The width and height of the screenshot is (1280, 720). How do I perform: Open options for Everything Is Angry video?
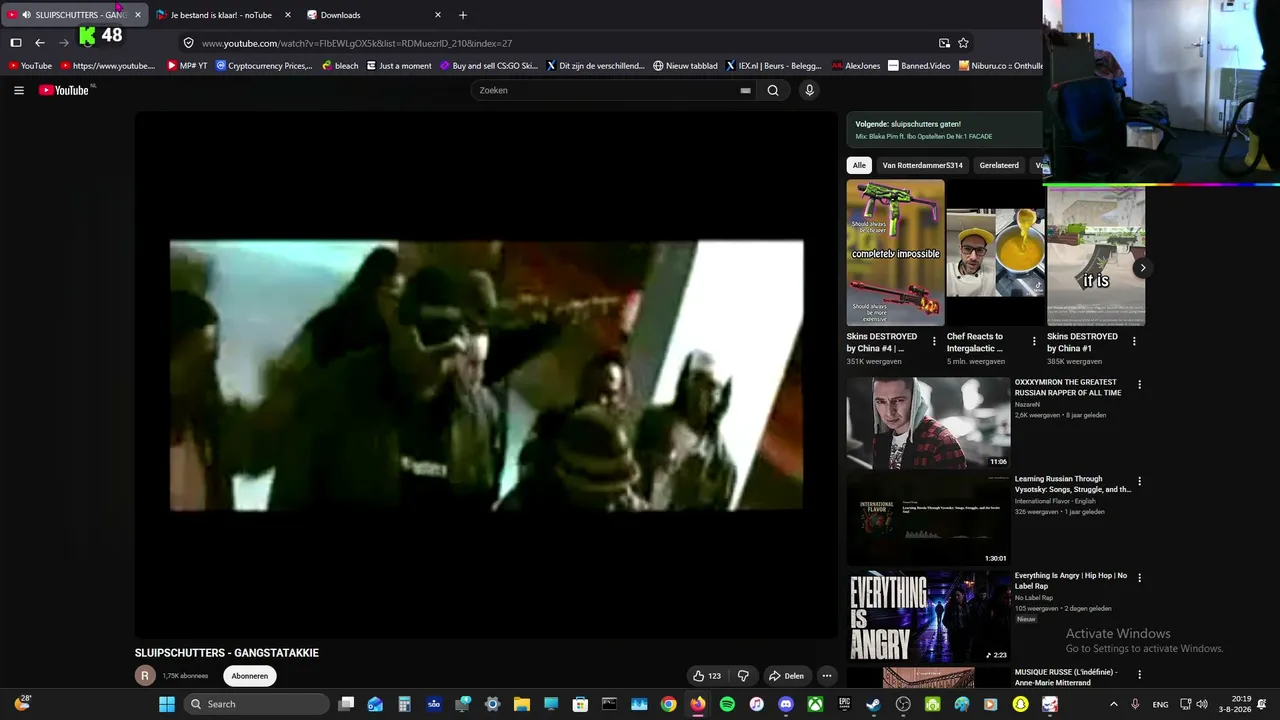coord(1139,578)
